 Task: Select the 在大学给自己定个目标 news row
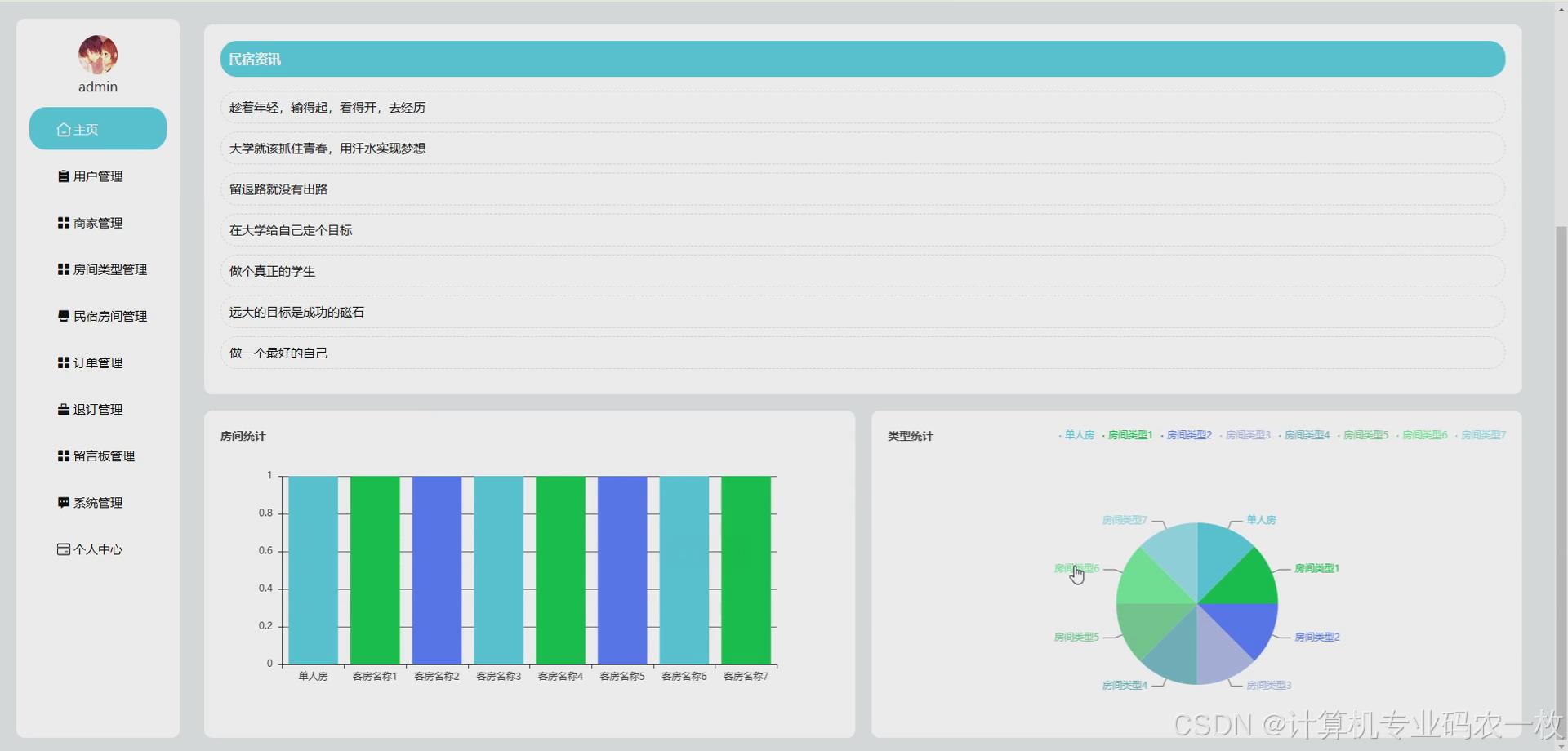(862, 230)
